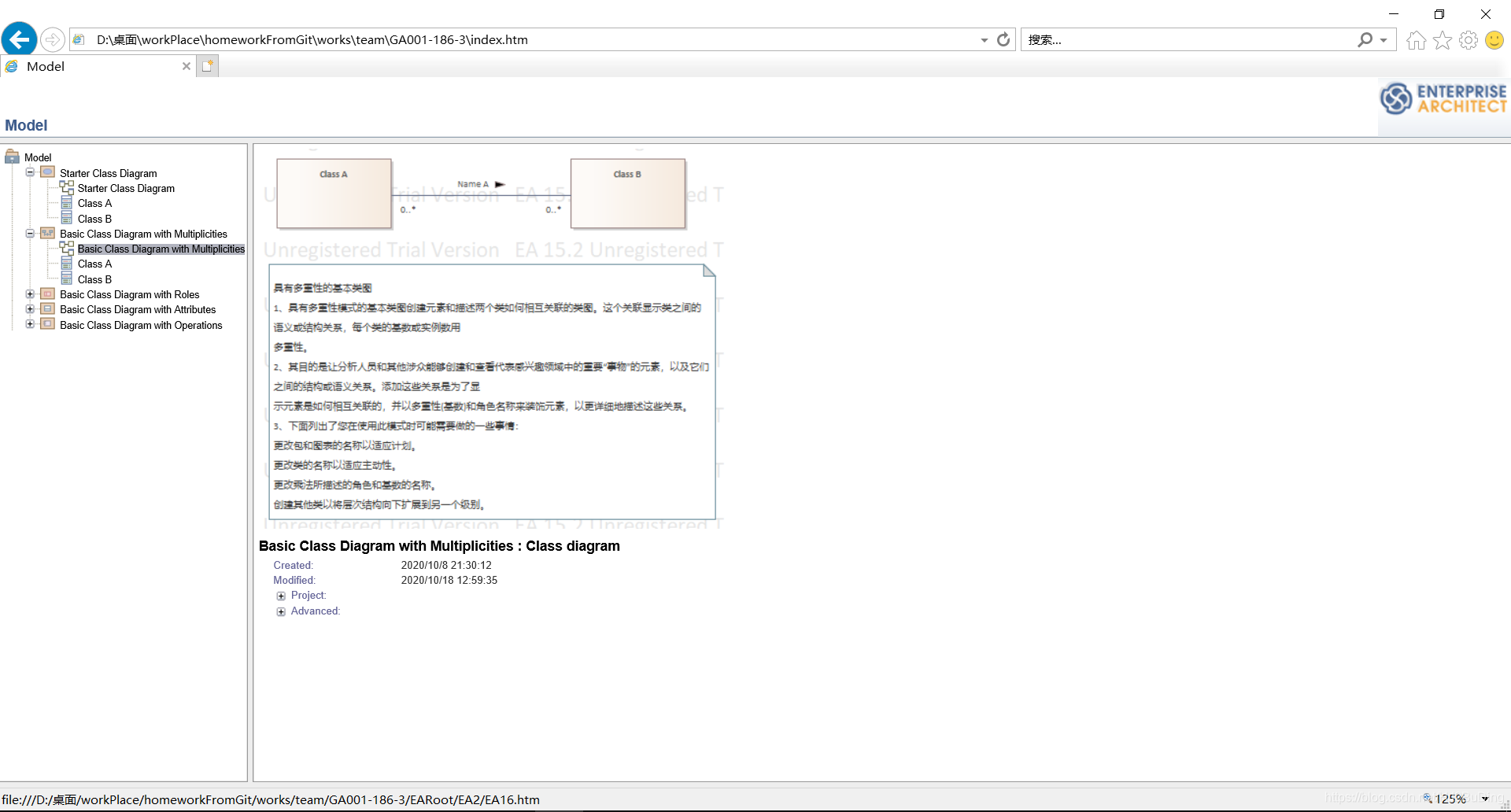
Task: Click the Created date value 2020/10/8
Action: pyautogui.click(x=446, y=565)
